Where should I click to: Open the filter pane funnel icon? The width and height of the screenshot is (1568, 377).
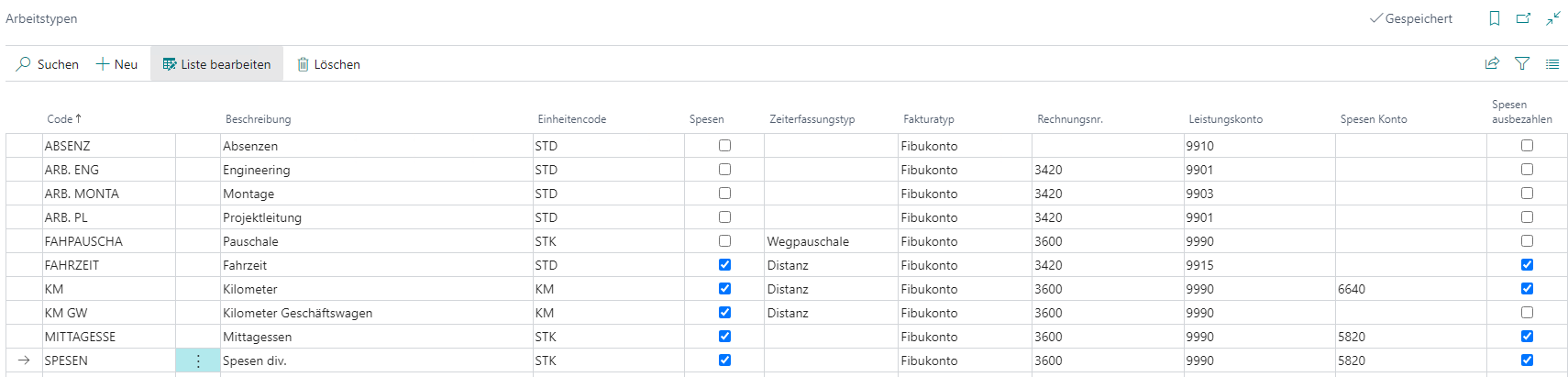1522,63
